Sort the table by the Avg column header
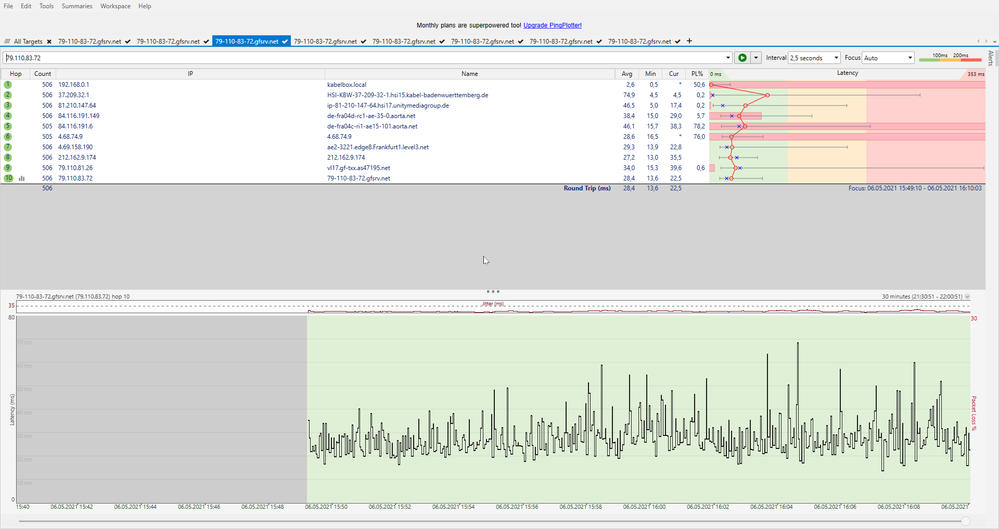The height and width of the screenshot is (529, 999). click(626, 74)
